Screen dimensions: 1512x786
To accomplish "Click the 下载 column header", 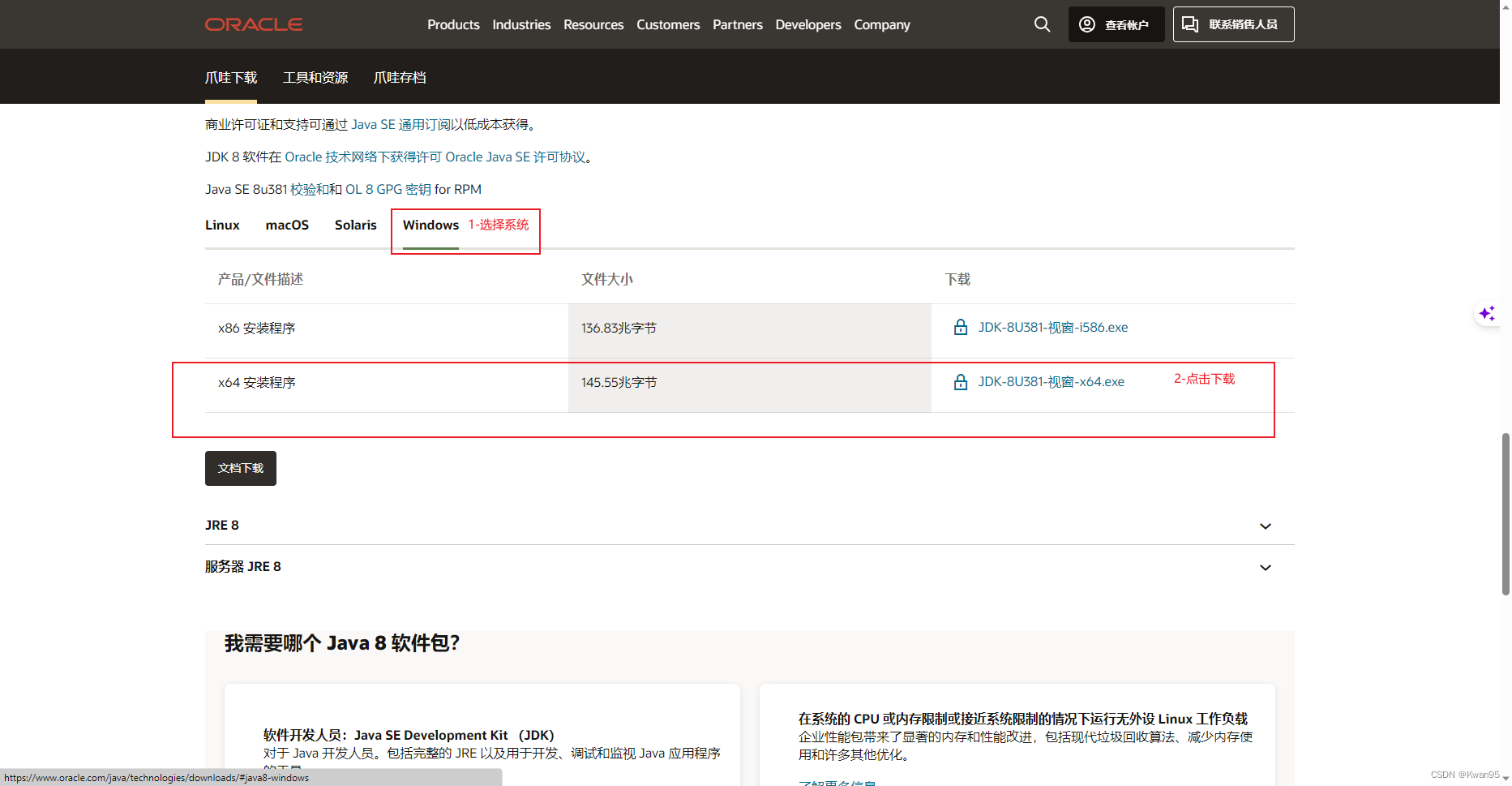I will 957,279.
